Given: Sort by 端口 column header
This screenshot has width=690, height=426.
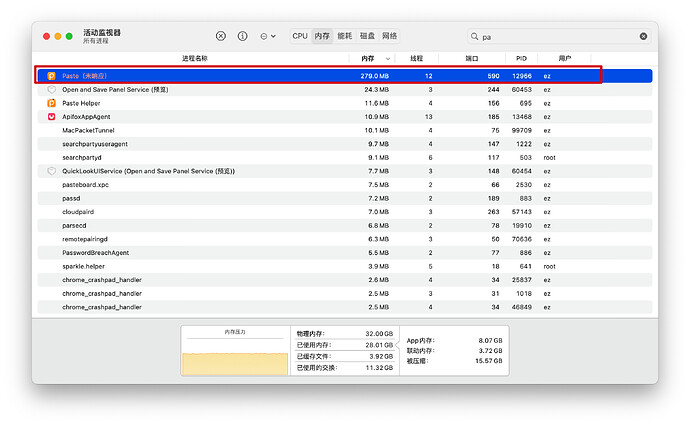Looking at the screenshot, I should [x=472, y=58].
